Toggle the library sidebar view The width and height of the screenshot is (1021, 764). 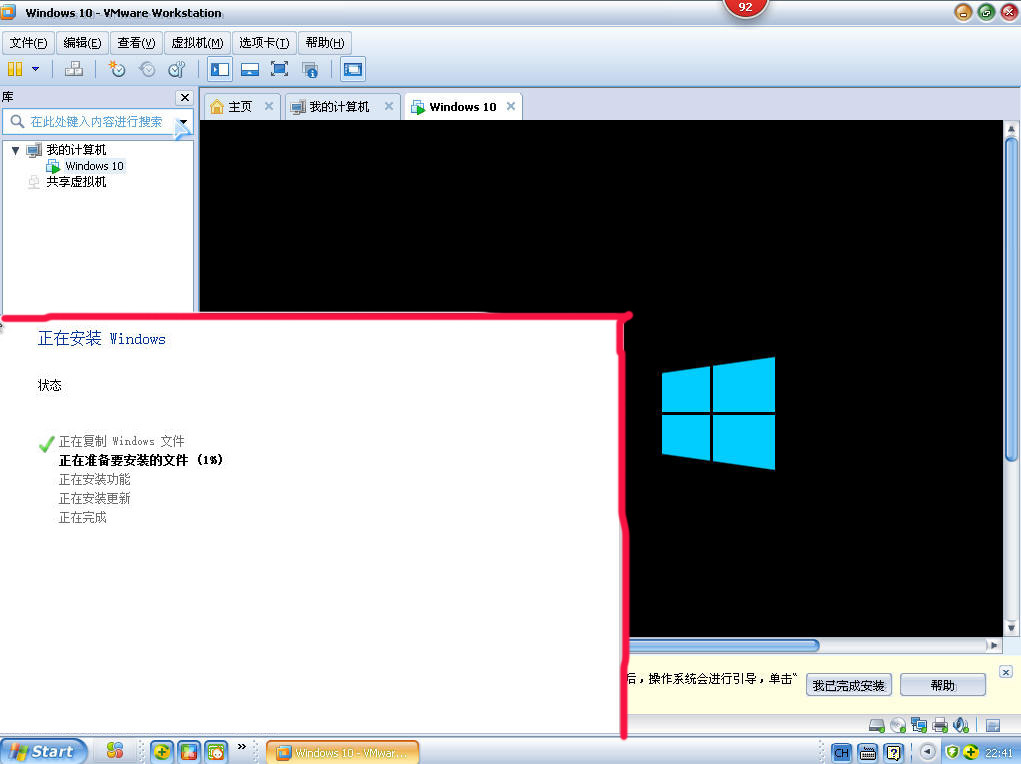220,69
